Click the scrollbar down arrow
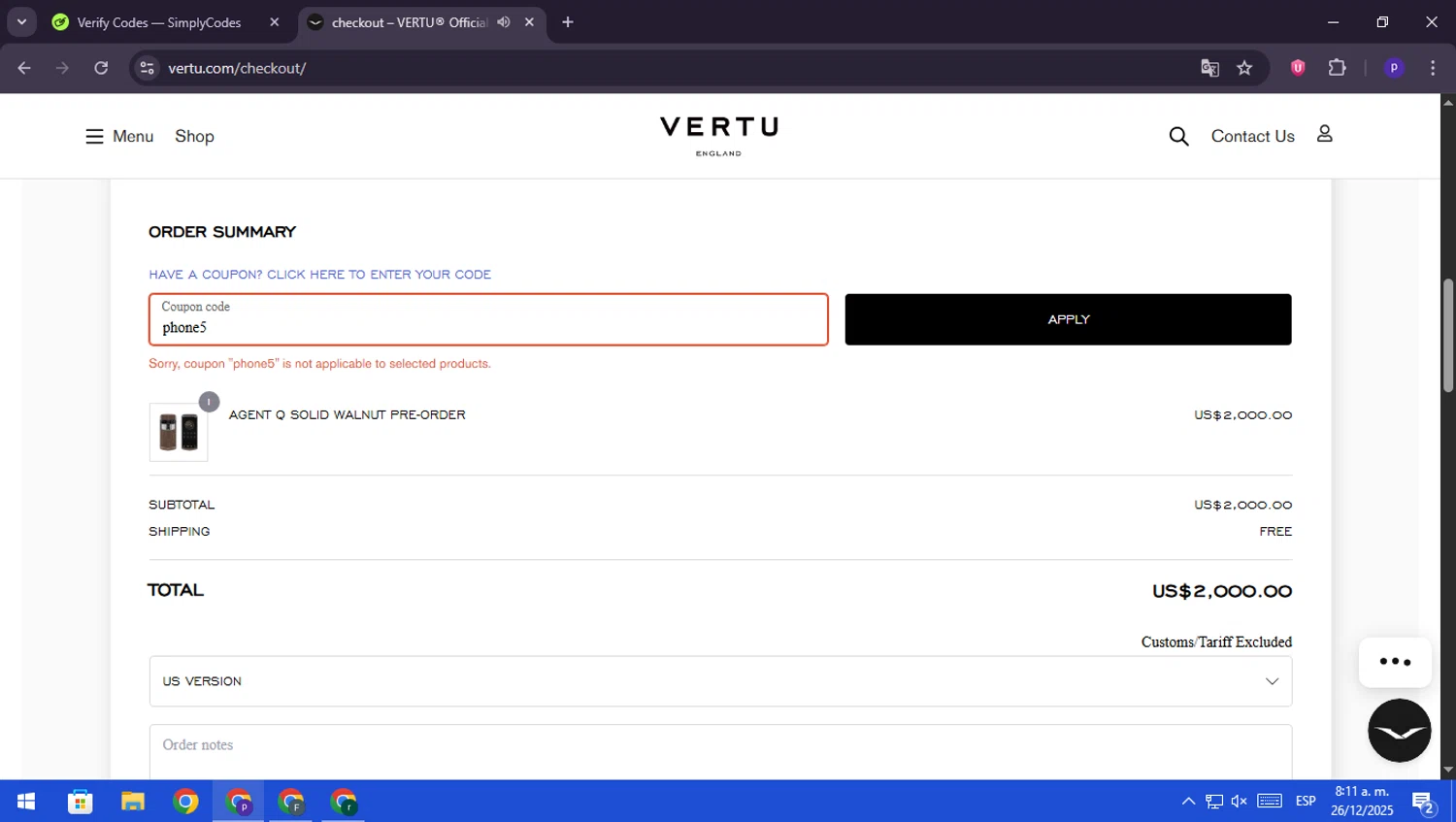Viewport: 1456px width, 822px height. tap(1447, 771)
